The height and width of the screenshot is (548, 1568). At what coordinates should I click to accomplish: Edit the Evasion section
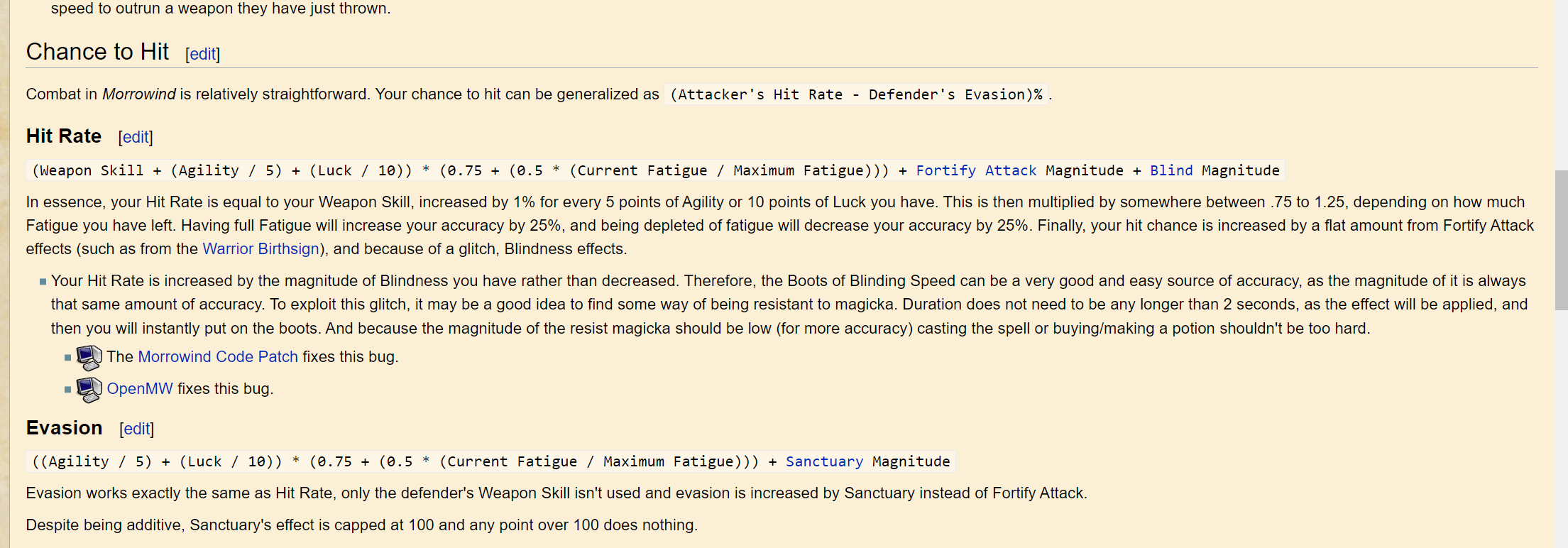click(137, 429)
